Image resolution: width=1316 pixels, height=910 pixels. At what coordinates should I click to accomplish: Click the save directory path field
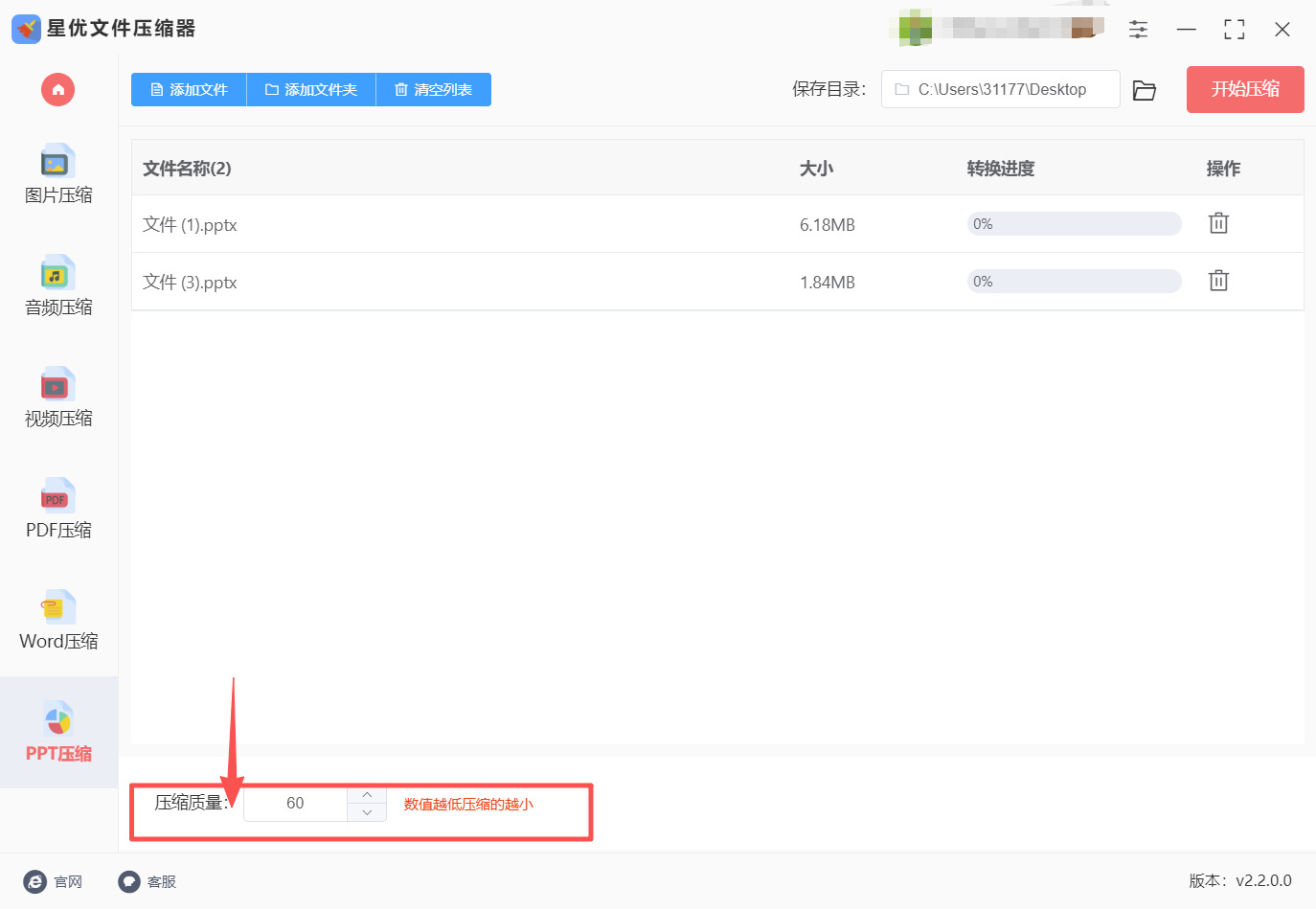coord(1001,89)
